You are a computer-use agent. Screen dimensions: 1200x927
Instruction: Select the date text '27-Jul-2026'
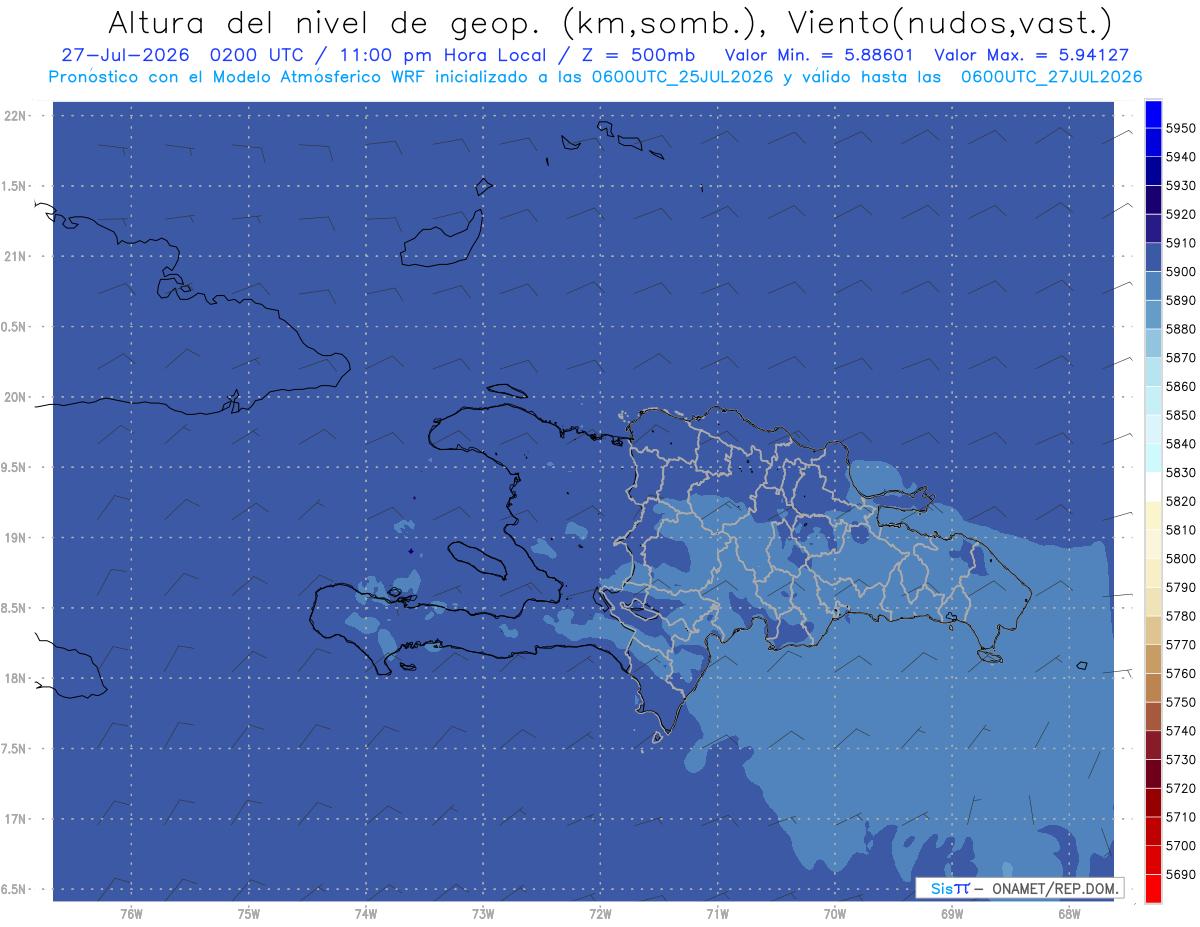tap(126, 55)
